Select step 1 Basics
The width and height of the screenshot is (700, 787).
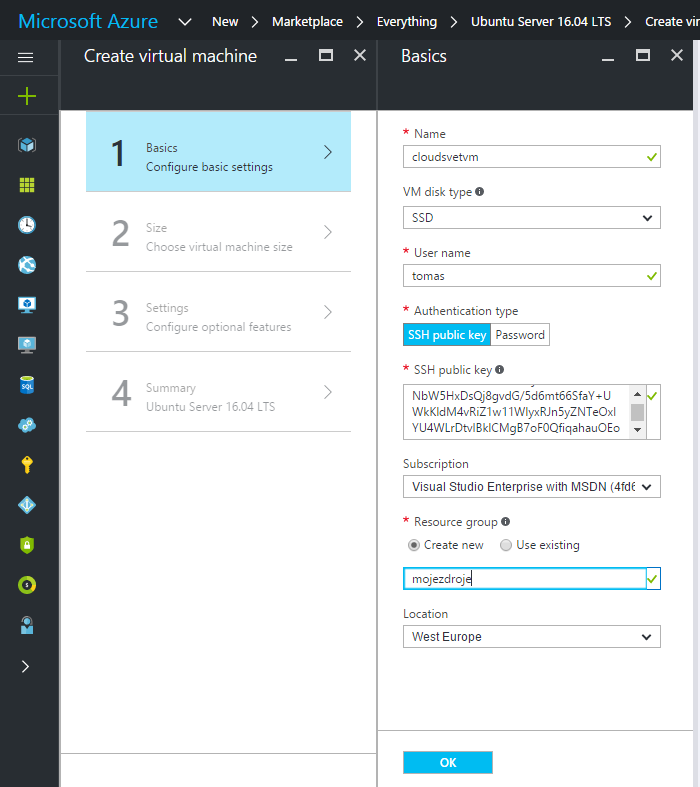[x=218, y=151]
